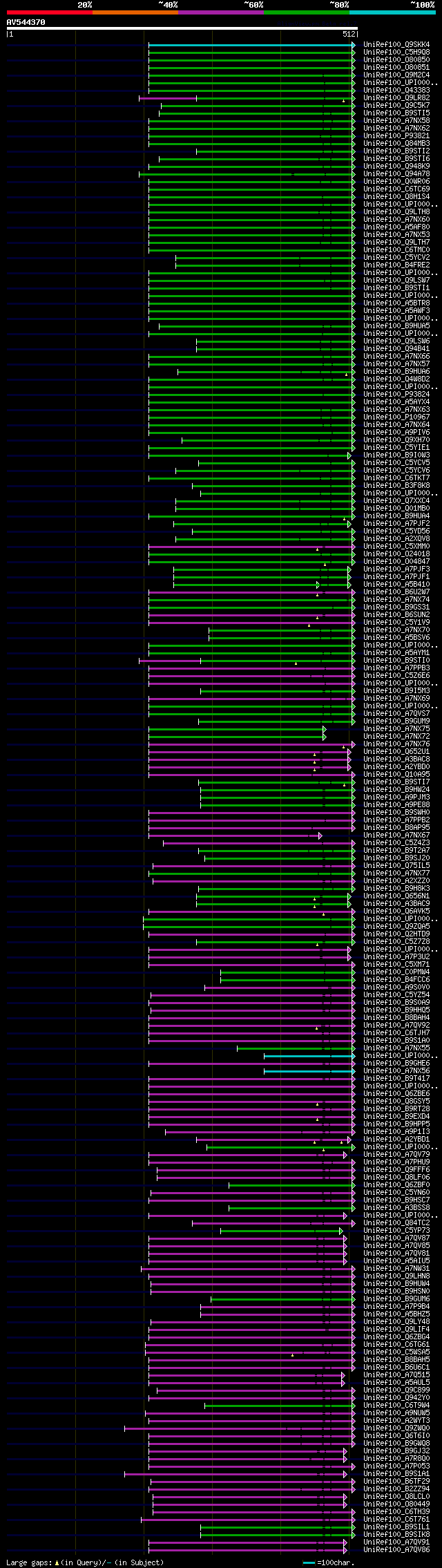The width and height of the screenshot is (442, 1568).
Task: Select label UniRef100_B8BAH5
Action: point(396,1360)
